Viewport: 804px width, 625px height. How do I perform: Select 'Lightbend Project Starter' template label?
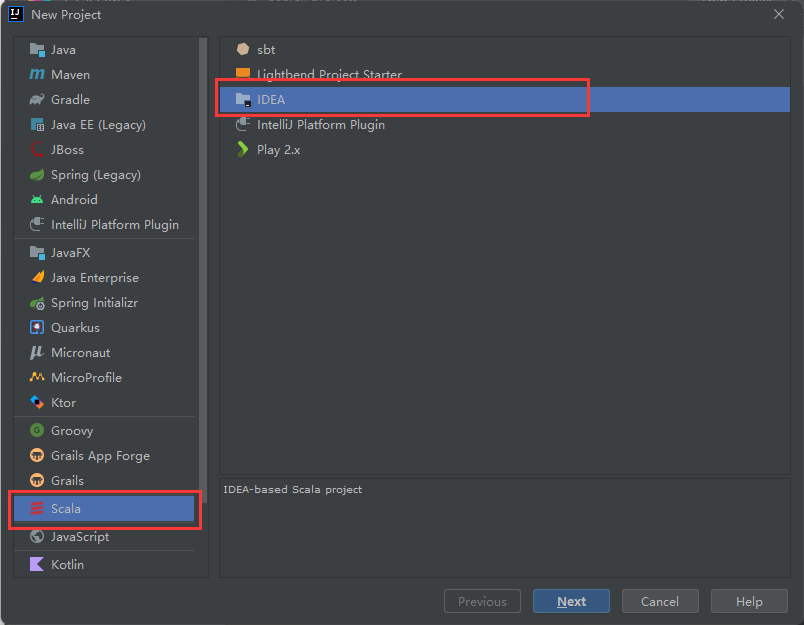329,74
